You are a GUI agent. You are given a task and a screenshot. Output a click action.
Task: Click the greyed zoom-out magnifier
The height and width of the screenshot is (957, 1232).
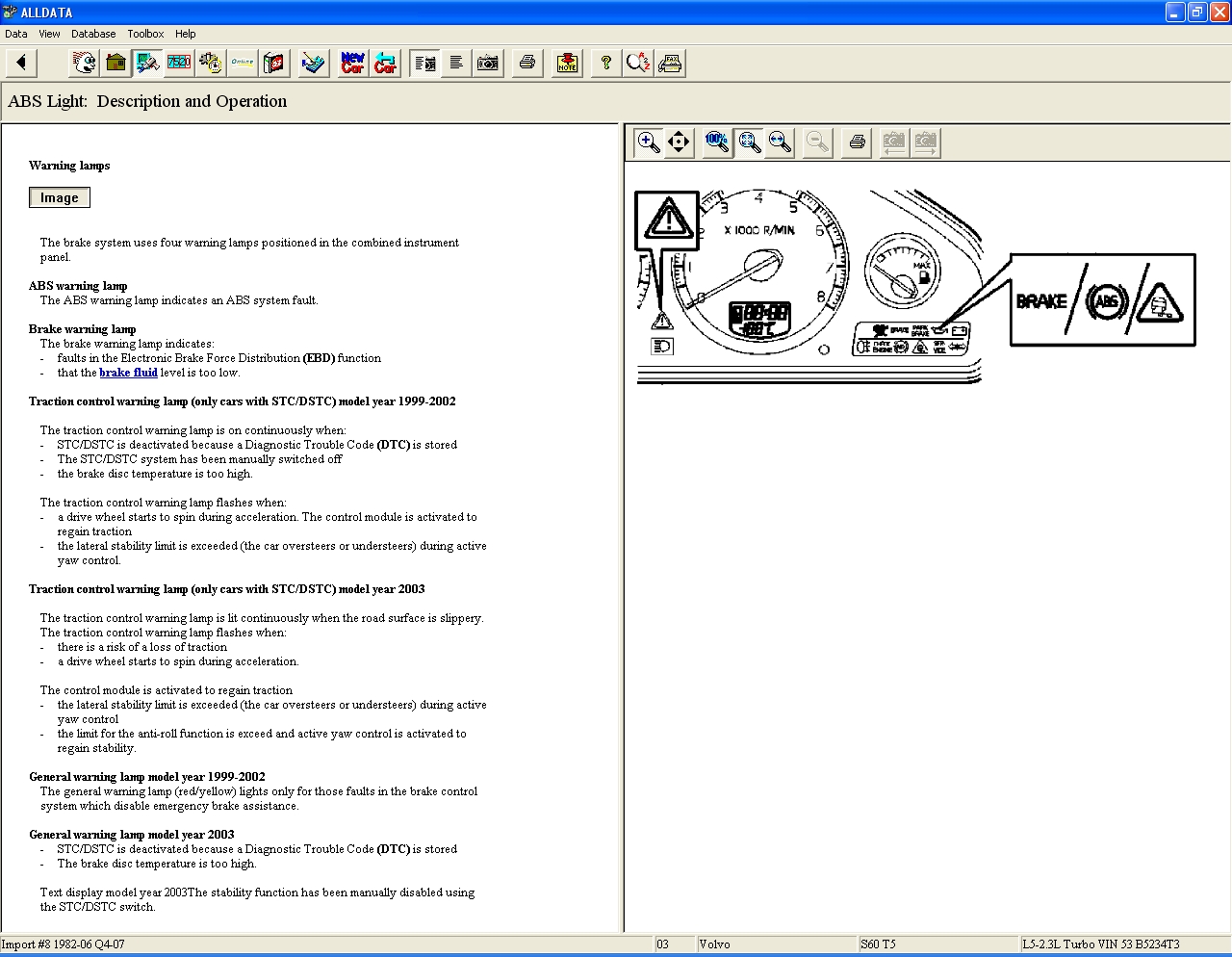818,142
